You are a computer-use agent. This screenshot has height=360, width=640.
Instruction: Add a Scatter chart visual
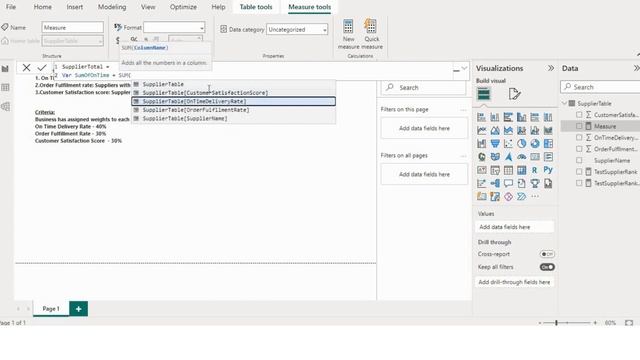[x=508, y=144]
